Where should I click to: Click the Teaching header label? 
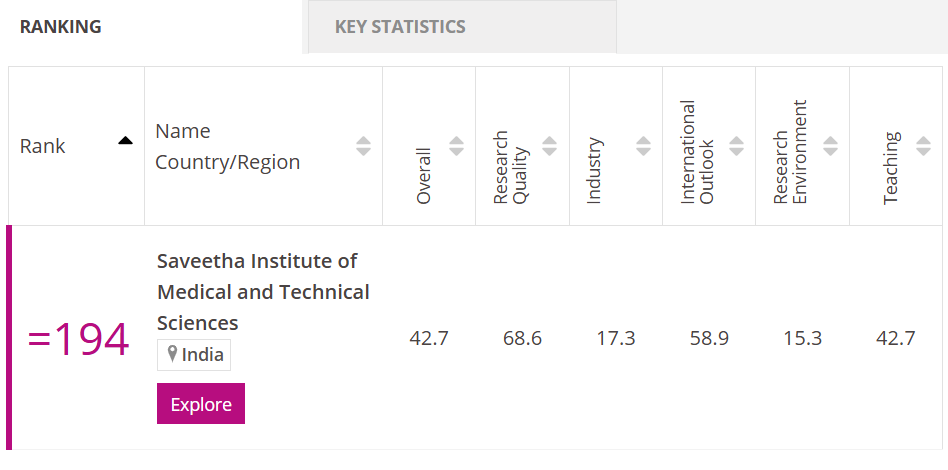891,168
